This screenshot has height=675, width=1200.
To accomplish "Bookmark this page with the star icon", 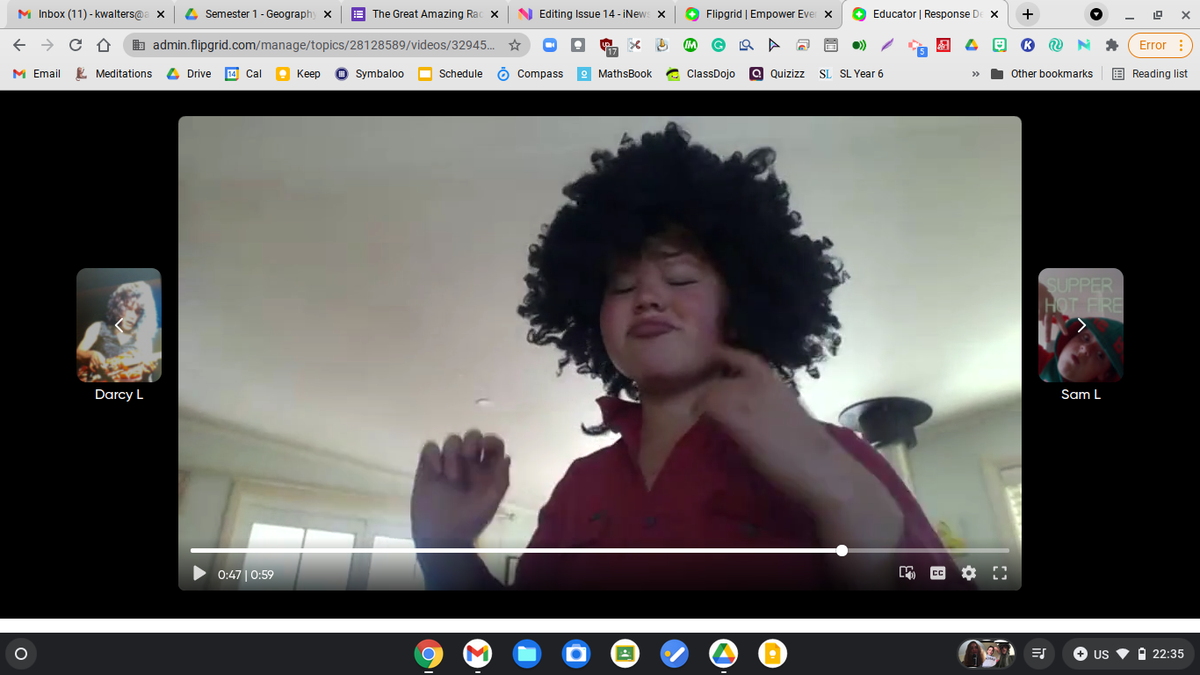I will click(x=514, y=45).
